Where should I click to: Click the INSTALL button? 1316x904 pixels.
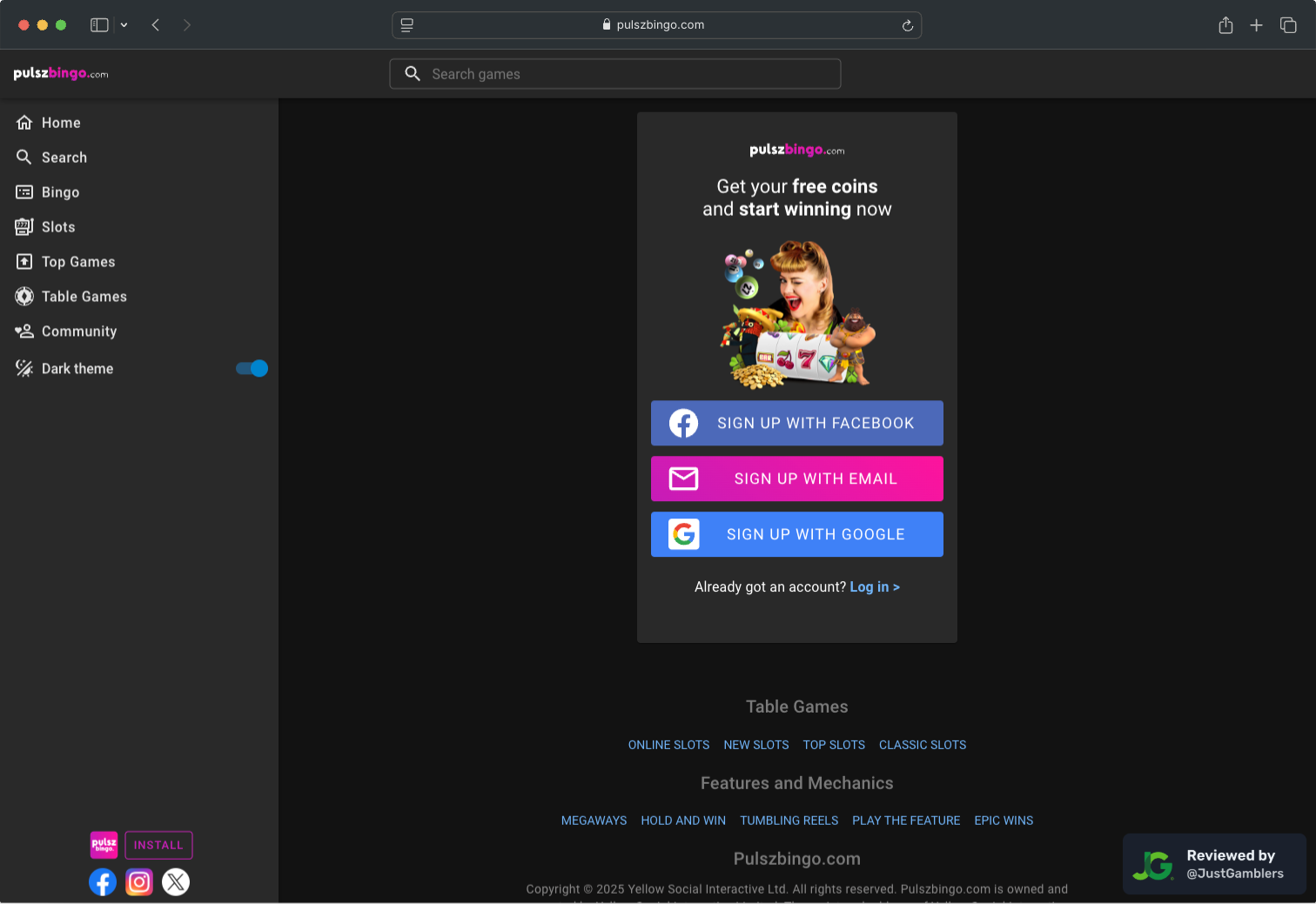158,845
